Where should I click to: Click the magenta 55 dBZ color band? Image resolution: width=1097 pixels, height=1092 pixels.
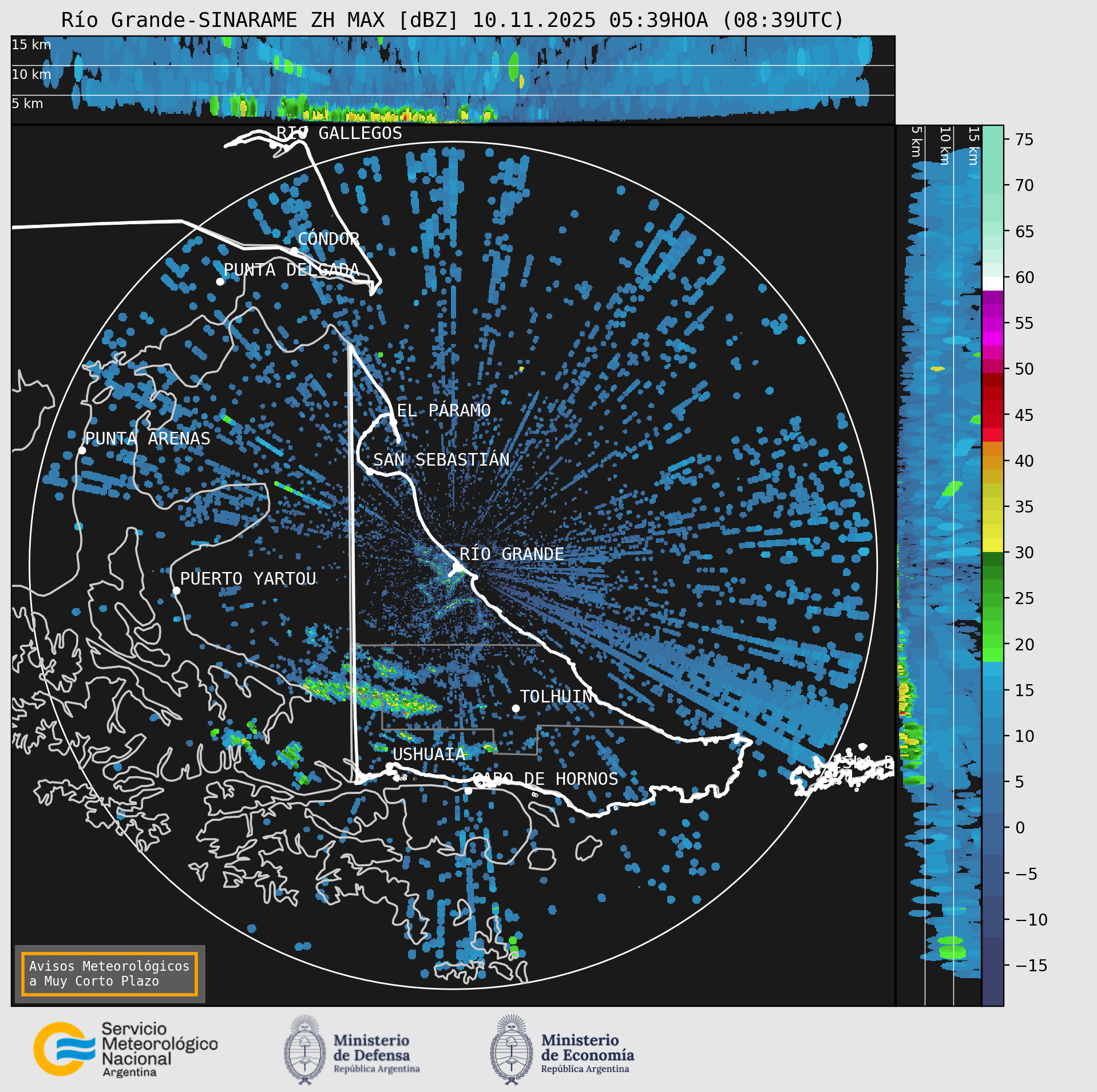(993, 325)
